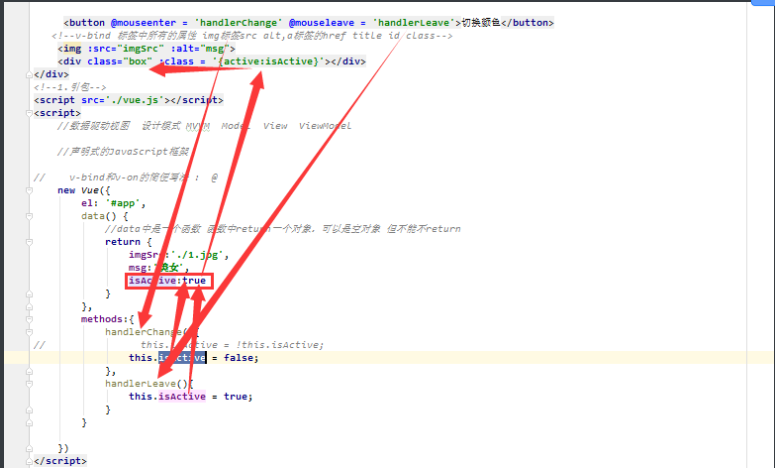Click "false;" on the highlighted this.isActive line
The image size is (775, 468).
241,358
